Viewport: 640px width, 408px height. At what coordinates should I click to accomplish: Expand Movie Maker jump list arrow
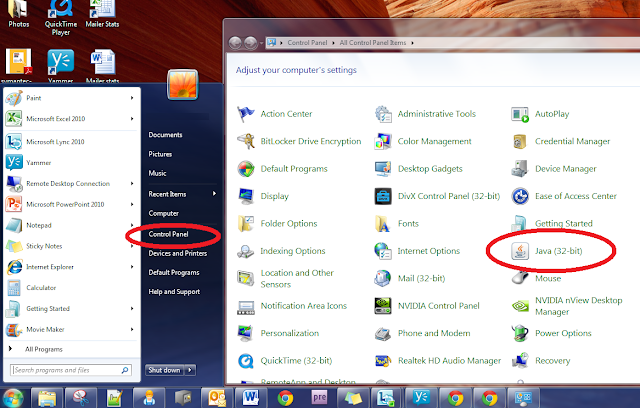pos(132,329)
